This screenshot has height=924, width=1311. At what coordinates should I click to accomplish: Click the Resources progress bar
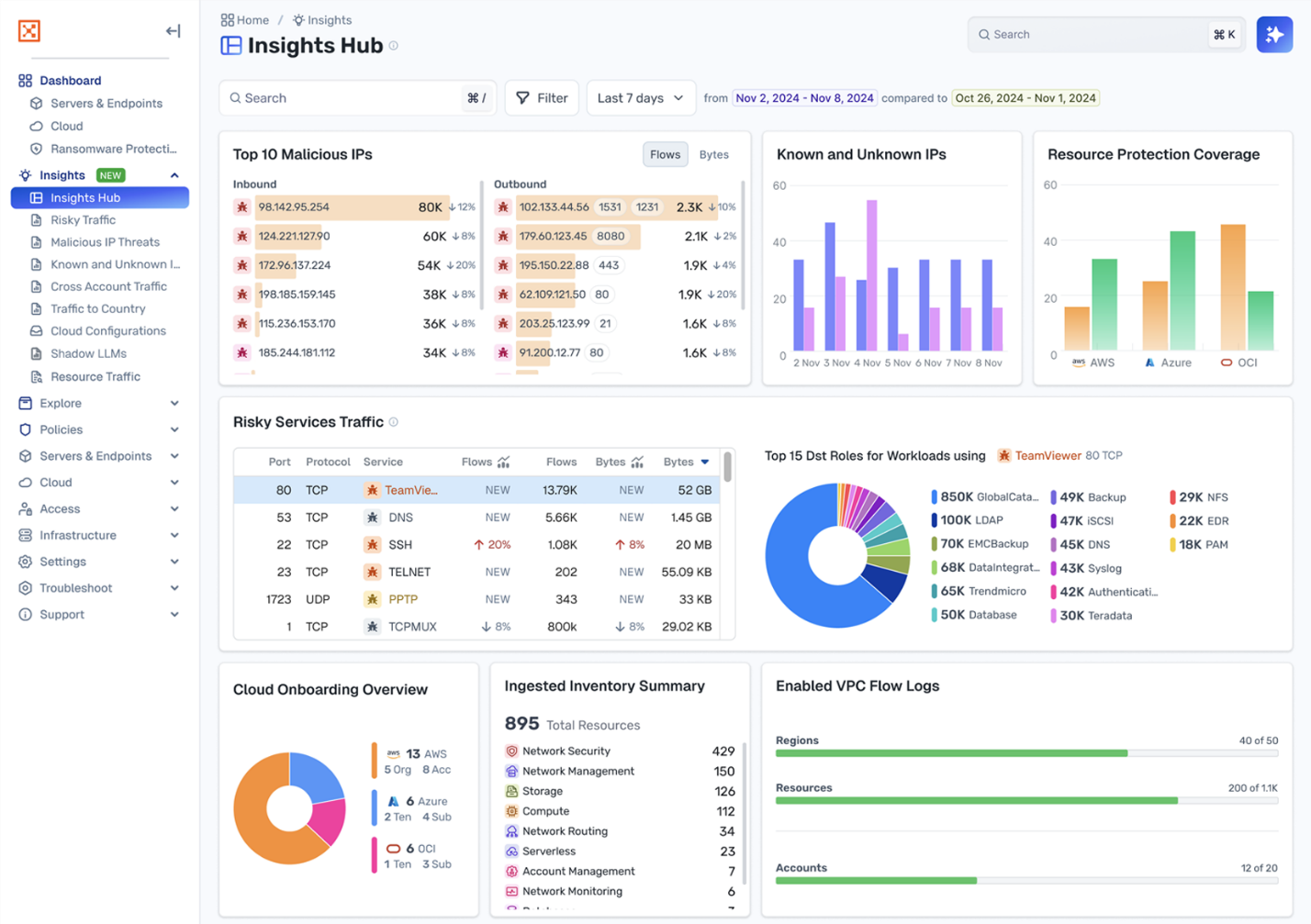(1026, 801)
